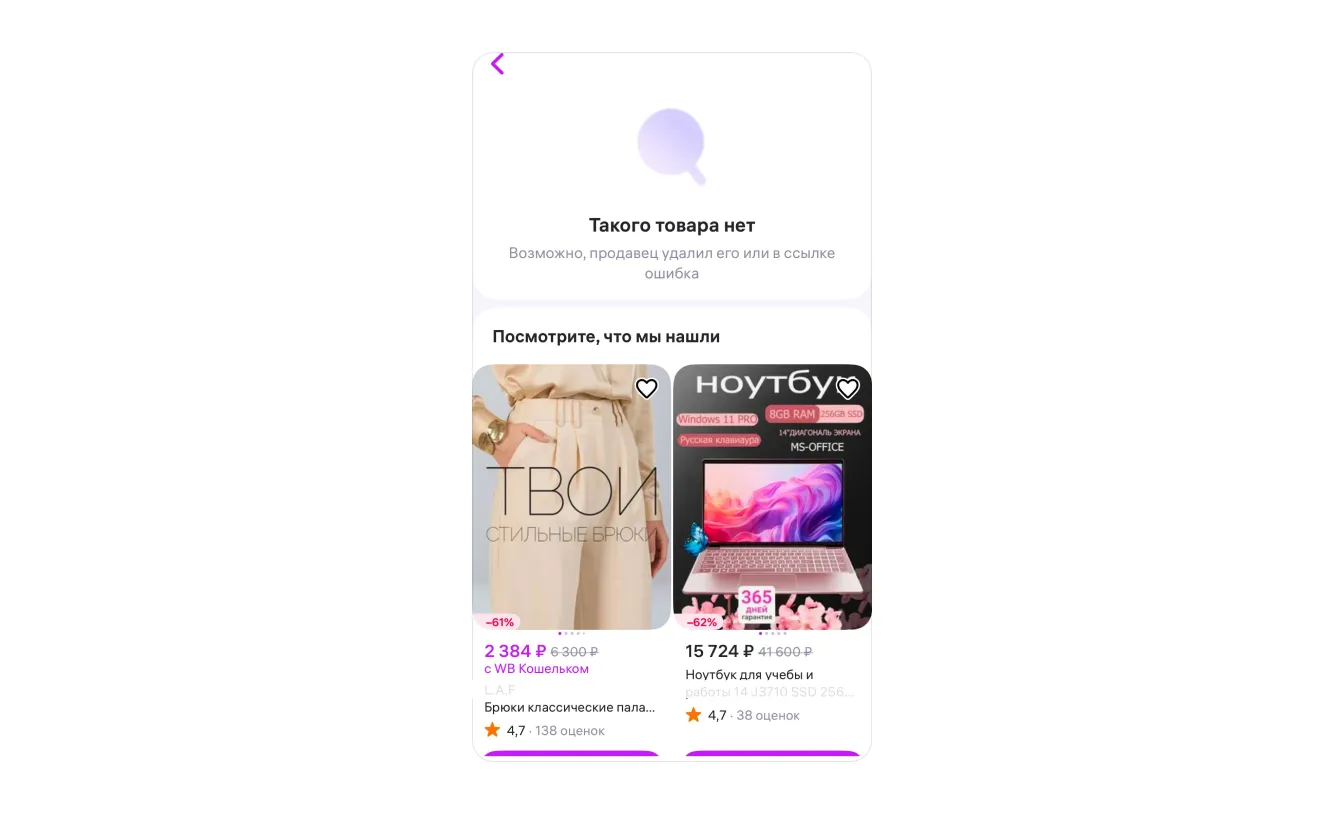The width and height of the screenshot is (1344, 814).
Task: Click the orange star of 138 оценок
Action: tap(492, 730)
